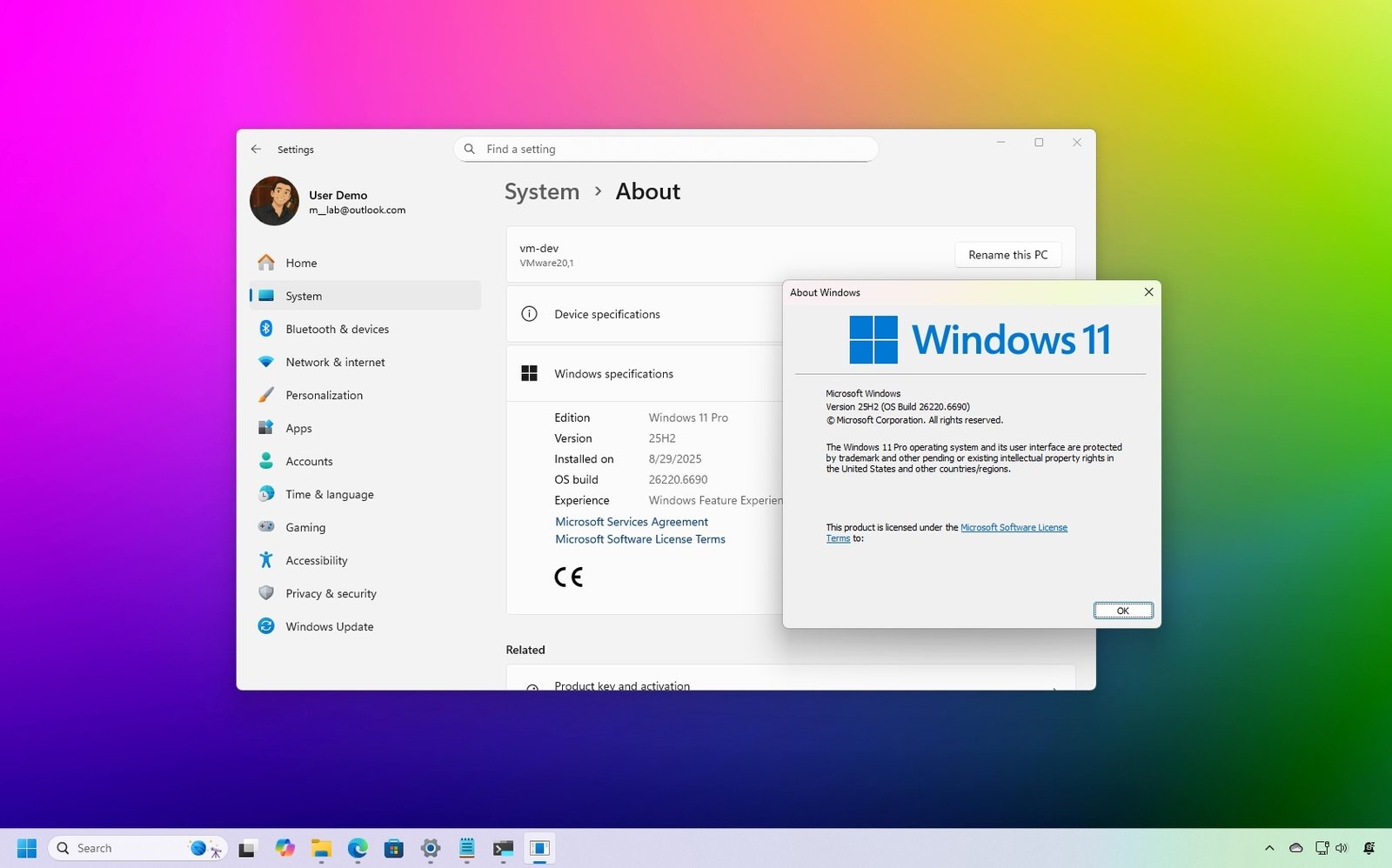The image size is (1392, 868).
Task: Click inside the Find a setting search box
Action: pos(666,149)
